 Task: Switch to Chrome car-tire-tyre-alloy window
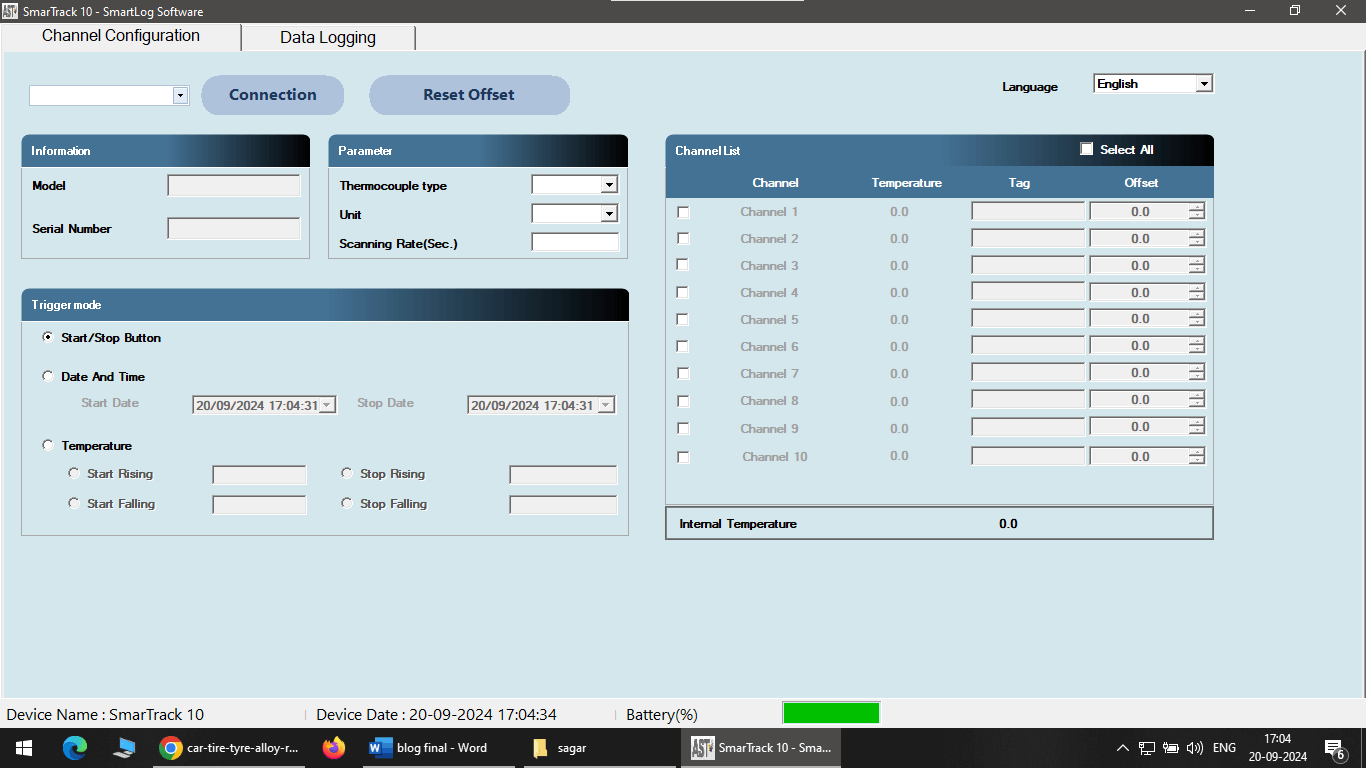coord(231,748)
